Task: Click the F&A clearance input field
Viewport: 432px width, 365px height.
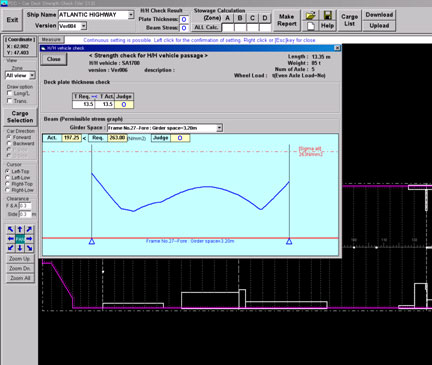Action: point(25,206)
